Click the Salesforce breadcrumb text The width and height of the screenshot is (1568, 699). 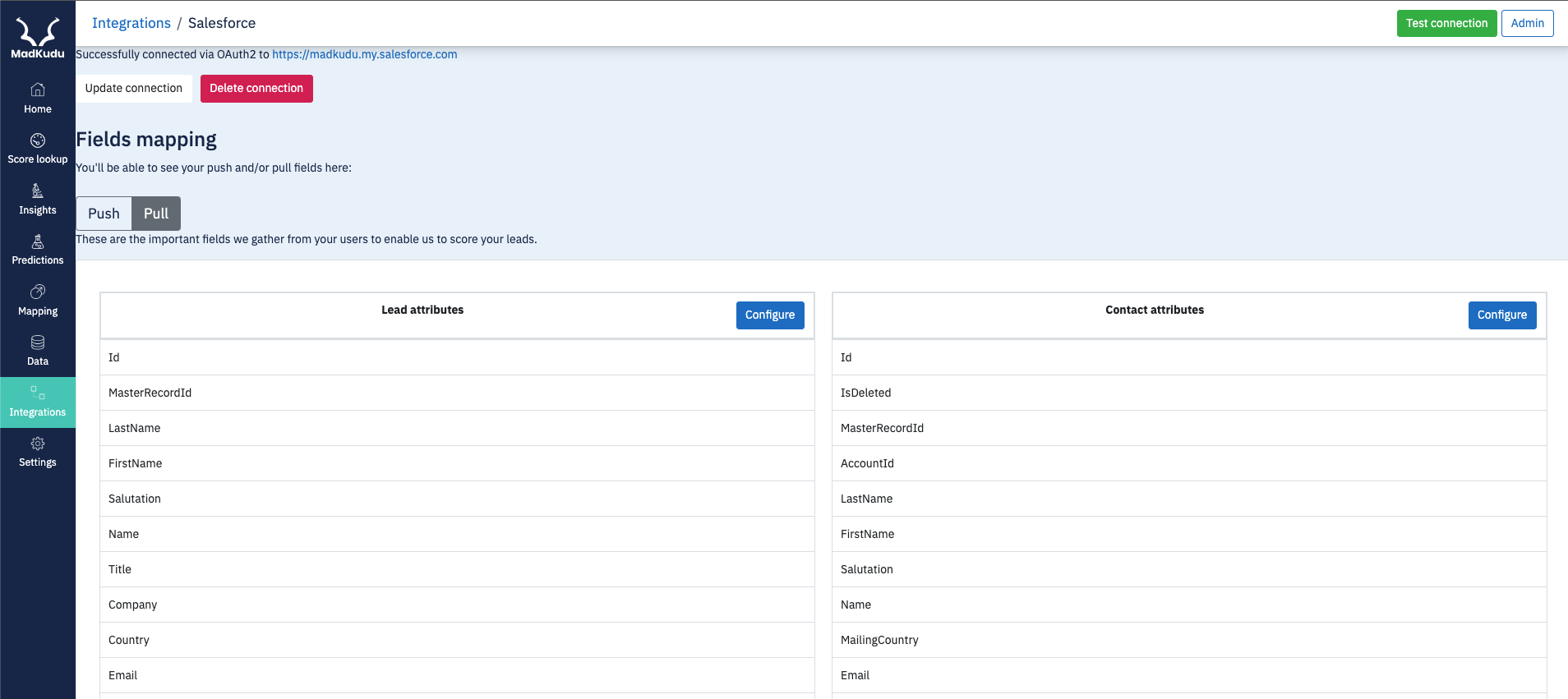coord(222,23)
